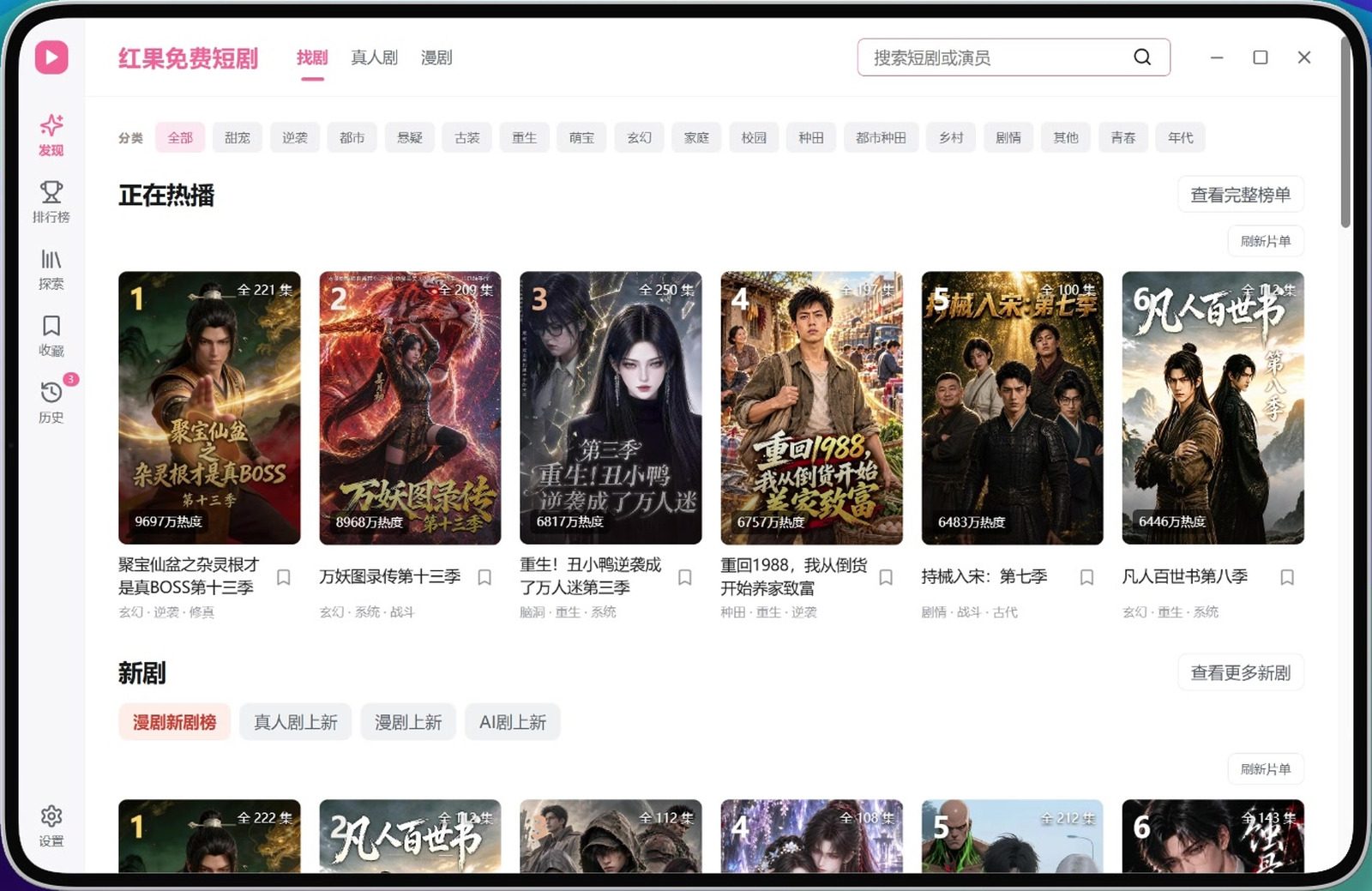The height and width of the screenshot is (891, 1372).
Task: Select the 漫剧上新 tab
Action: tap(408, 722)
